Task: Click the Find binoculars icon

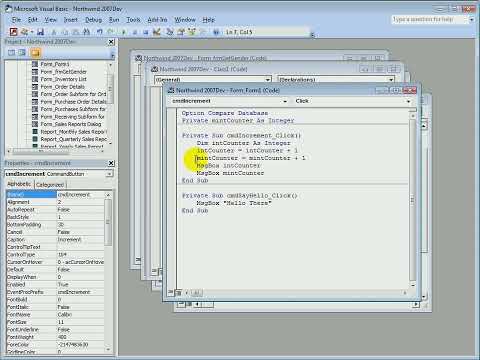Action: point(87,32)
